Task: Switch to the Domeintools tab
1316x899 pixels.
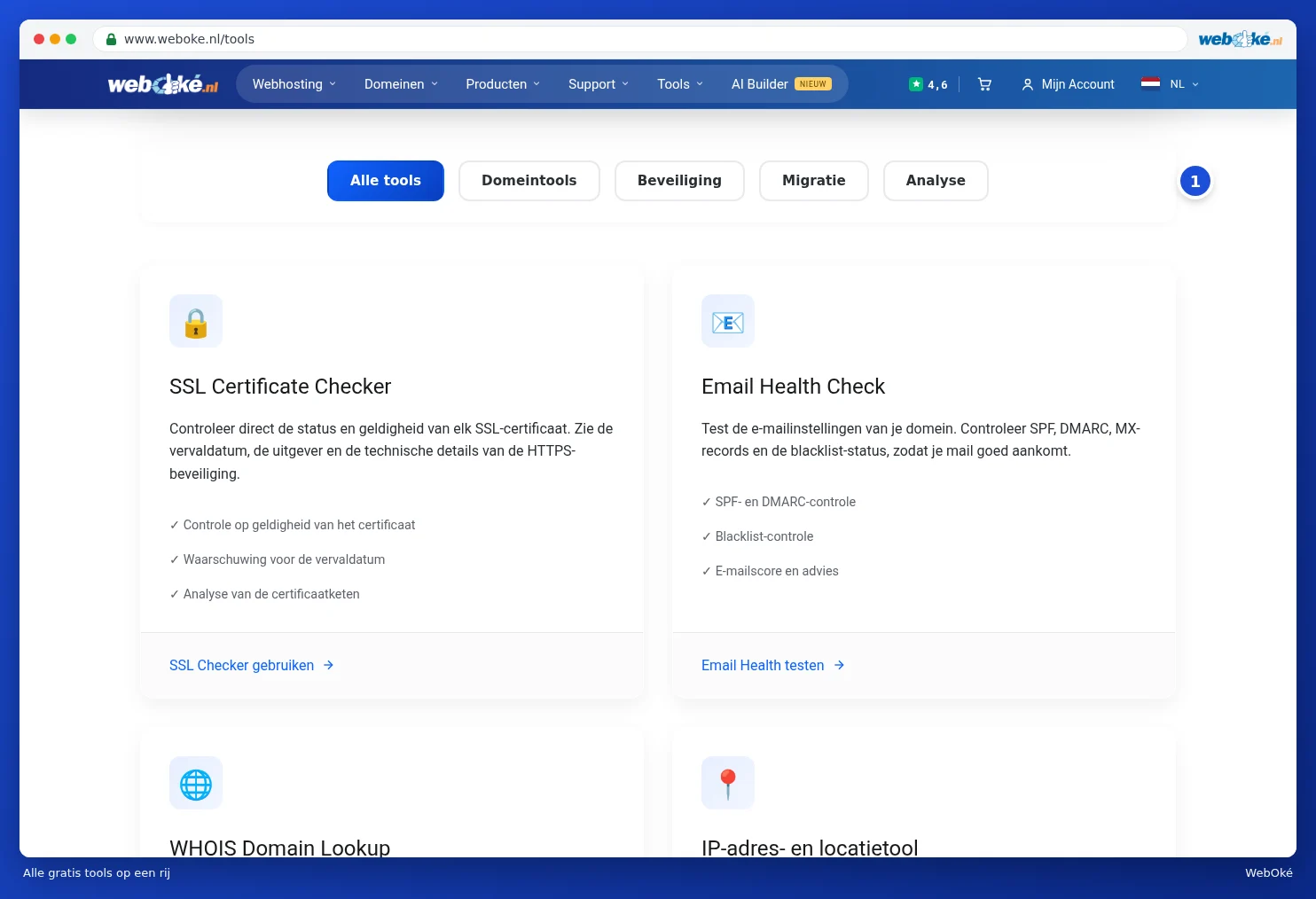Action: [529, 181]
